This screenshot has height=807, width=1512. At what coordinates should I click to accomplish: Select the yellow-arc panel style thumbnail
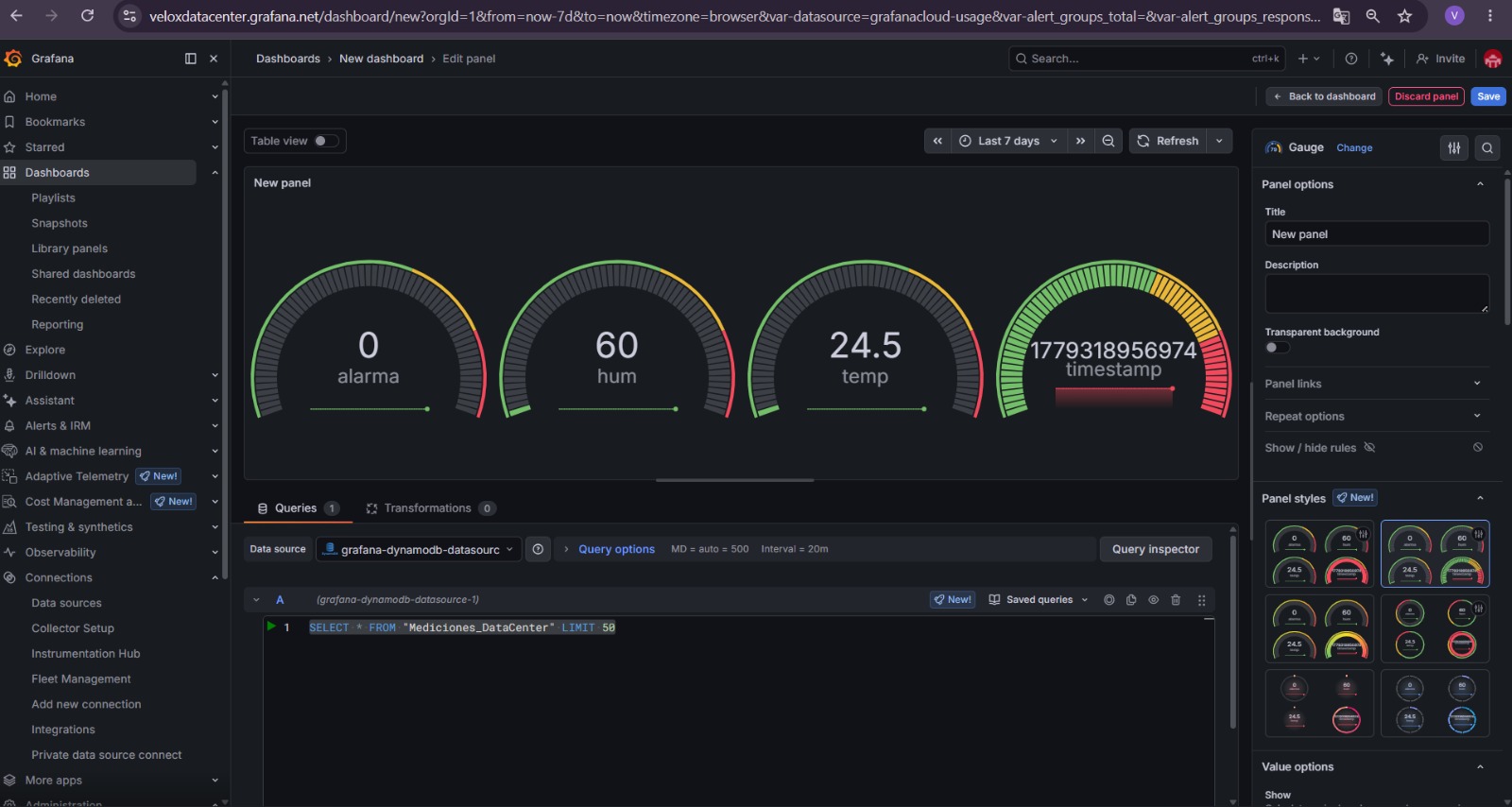pos(1320,628)
